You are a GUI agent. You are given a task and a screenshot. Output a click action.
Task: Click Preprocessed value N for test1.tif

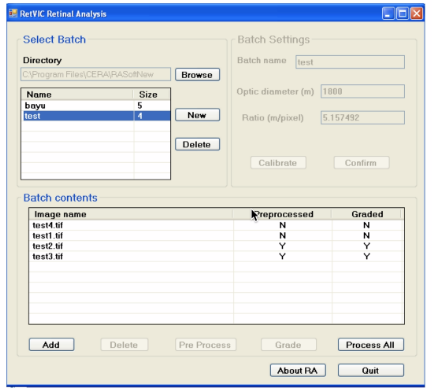(x=282, y=236)
